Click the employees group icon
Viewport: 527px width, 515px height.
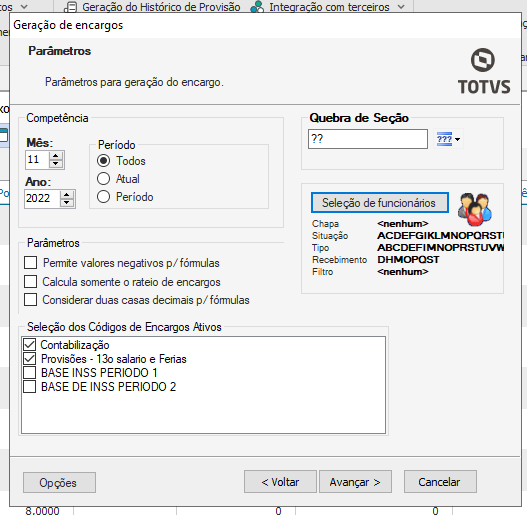[475, 209]
